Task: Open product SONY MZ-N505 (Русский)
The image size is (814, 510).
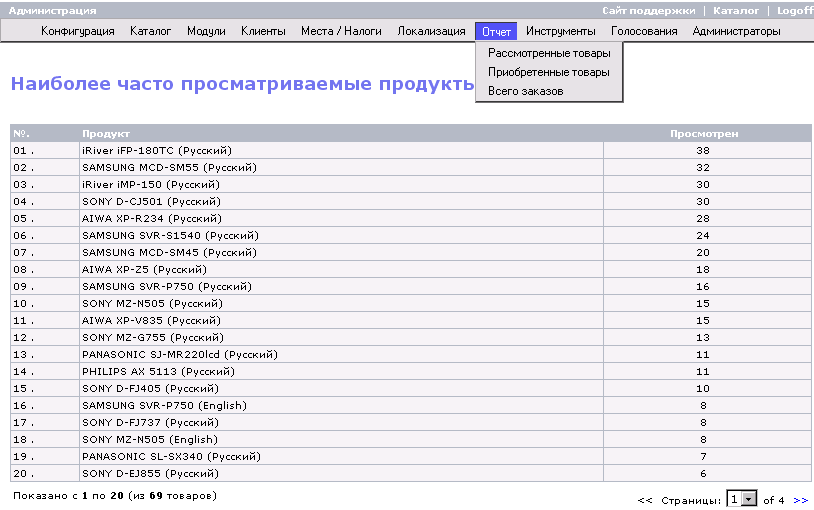Action: click(x=152, y=303)
